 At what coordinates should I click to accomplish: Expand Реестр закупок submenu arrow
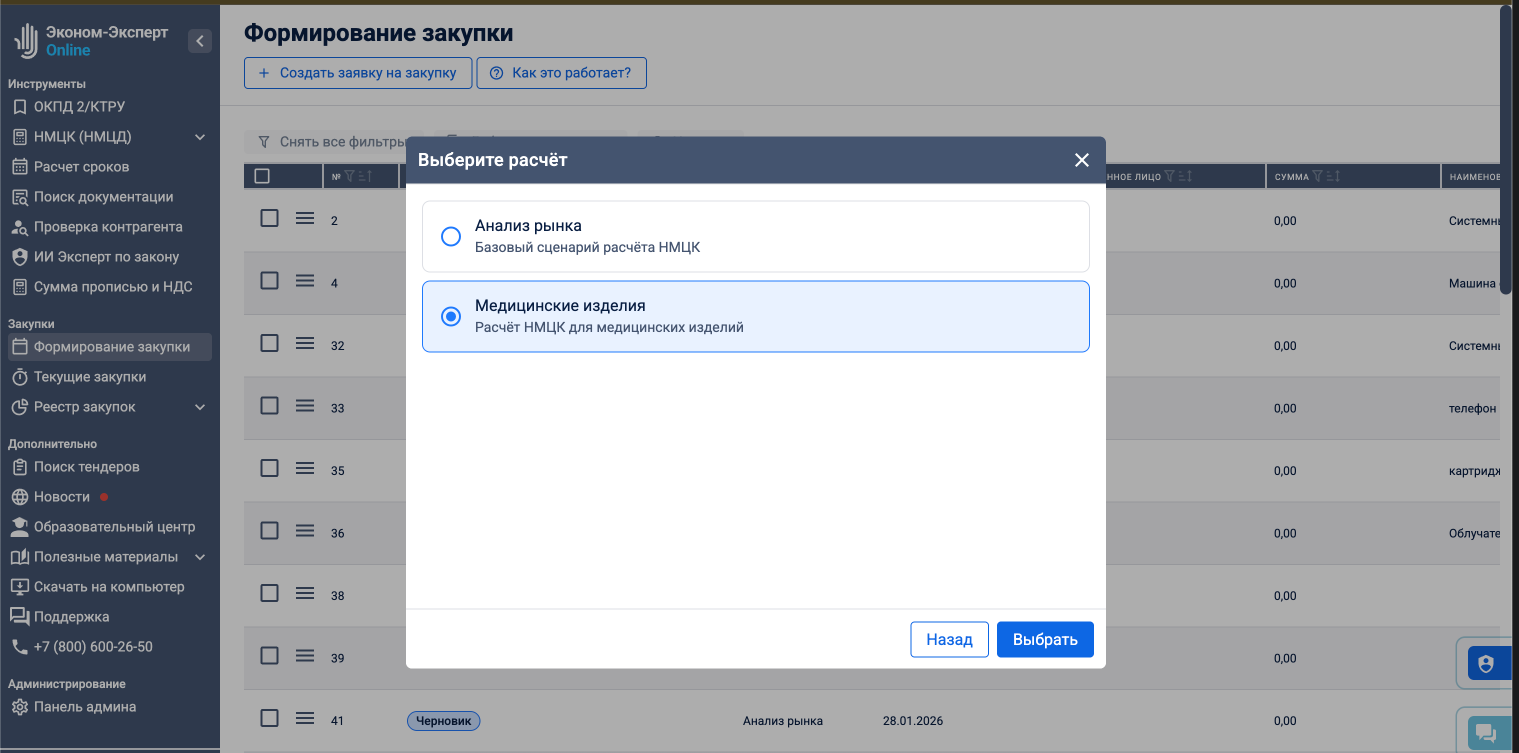(x=200, y=407)
